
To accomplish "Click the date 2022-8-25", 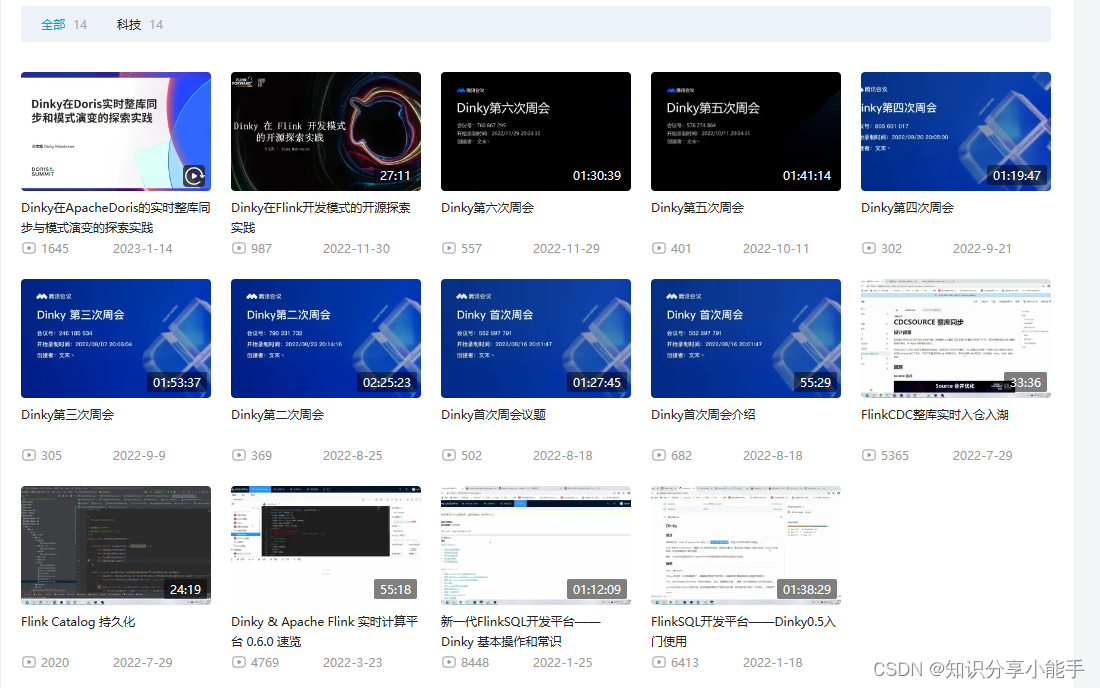I will (x=352, y=455).
